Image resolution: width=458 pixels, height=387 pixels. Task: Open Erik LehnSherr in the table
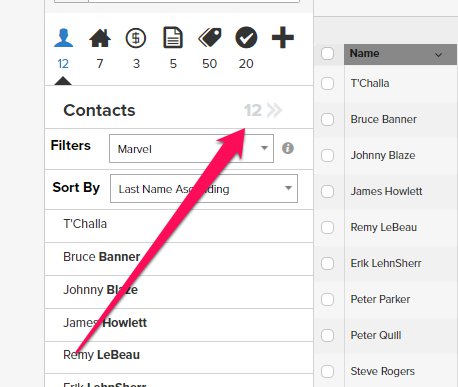tap(386, 263)
